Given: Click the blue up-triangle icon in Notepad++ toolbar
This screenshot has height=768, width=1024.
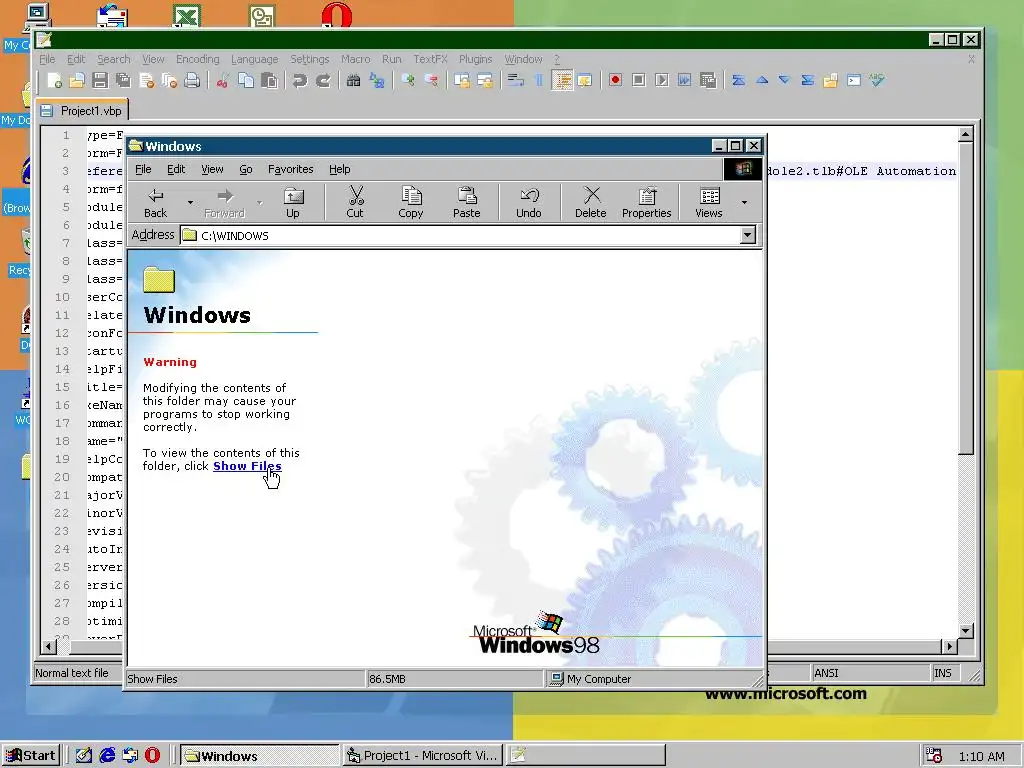Looking at the screenshot, I should point(761,80).
